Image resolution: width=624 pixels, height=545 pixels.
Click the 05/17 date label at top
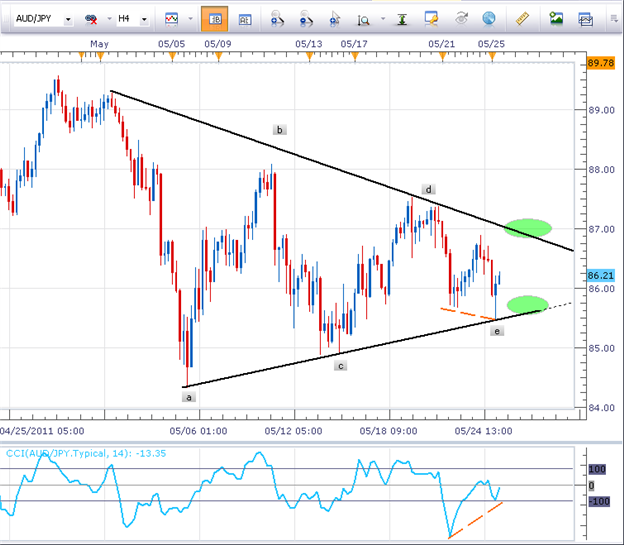(x=354, y=44)
